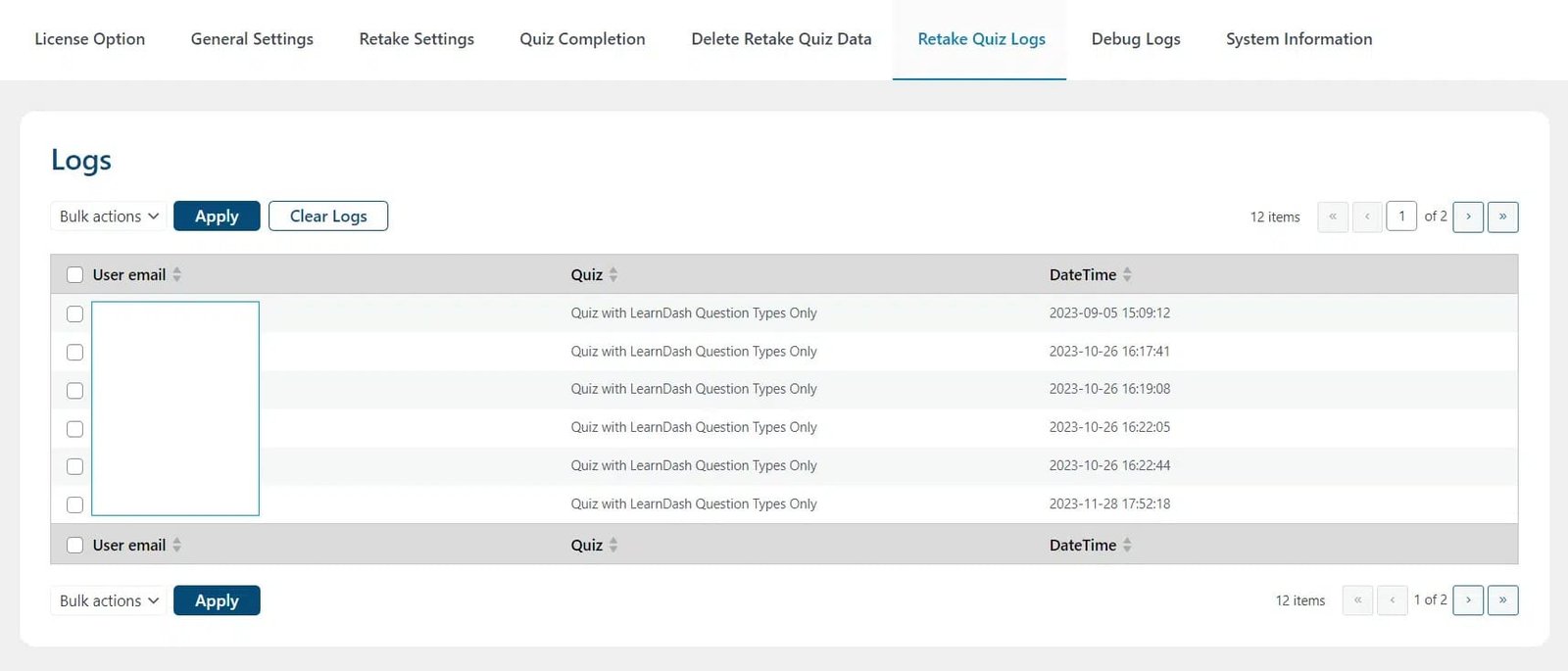Expand the bottom Bulk actions dropdown
Screen dimensions: 1568x671
(108, 600)
